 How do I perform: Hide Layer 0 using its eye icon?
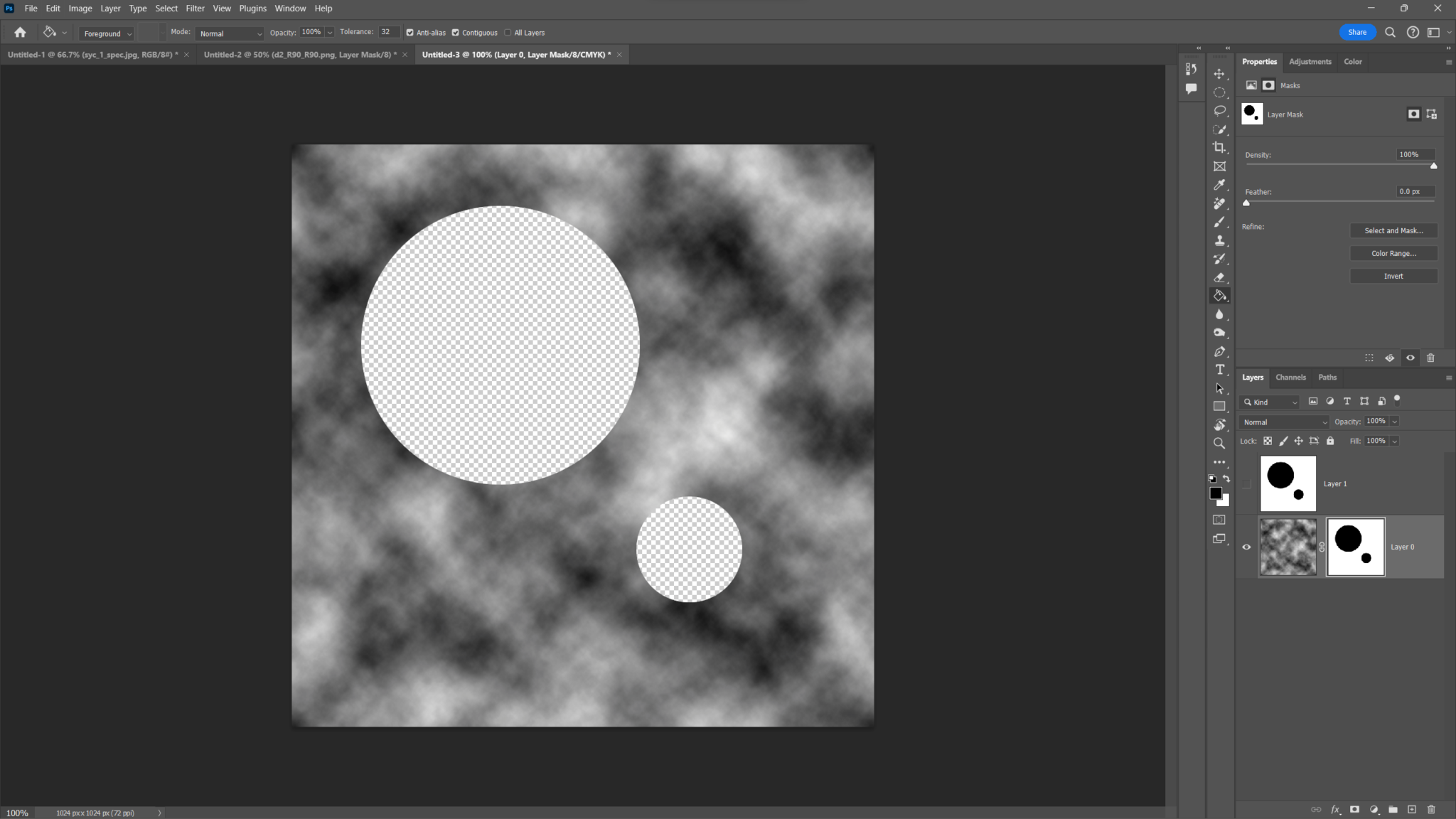(1247, 547)
